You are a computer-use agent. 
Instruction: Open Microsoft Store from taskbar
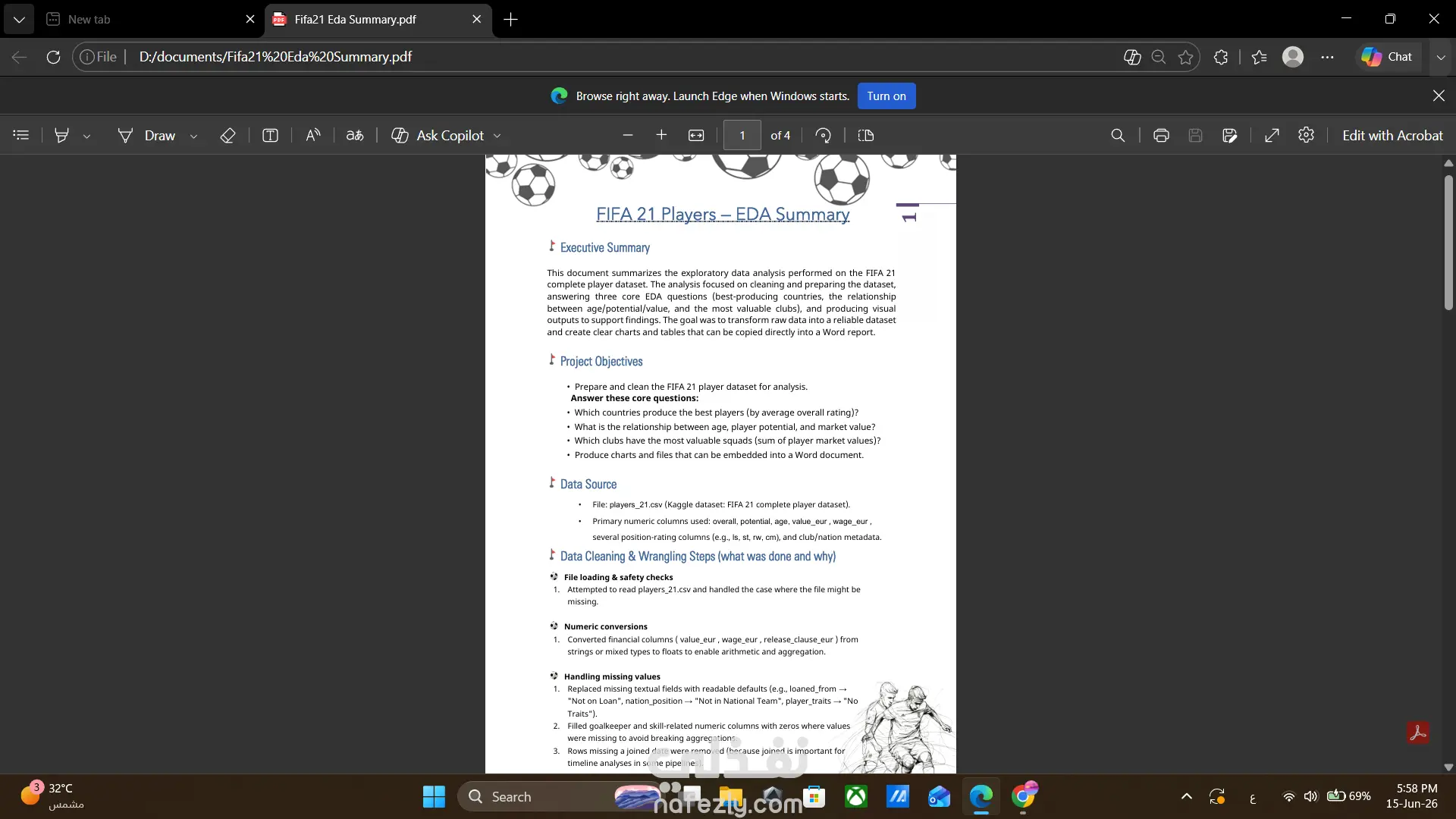[814, 796]
